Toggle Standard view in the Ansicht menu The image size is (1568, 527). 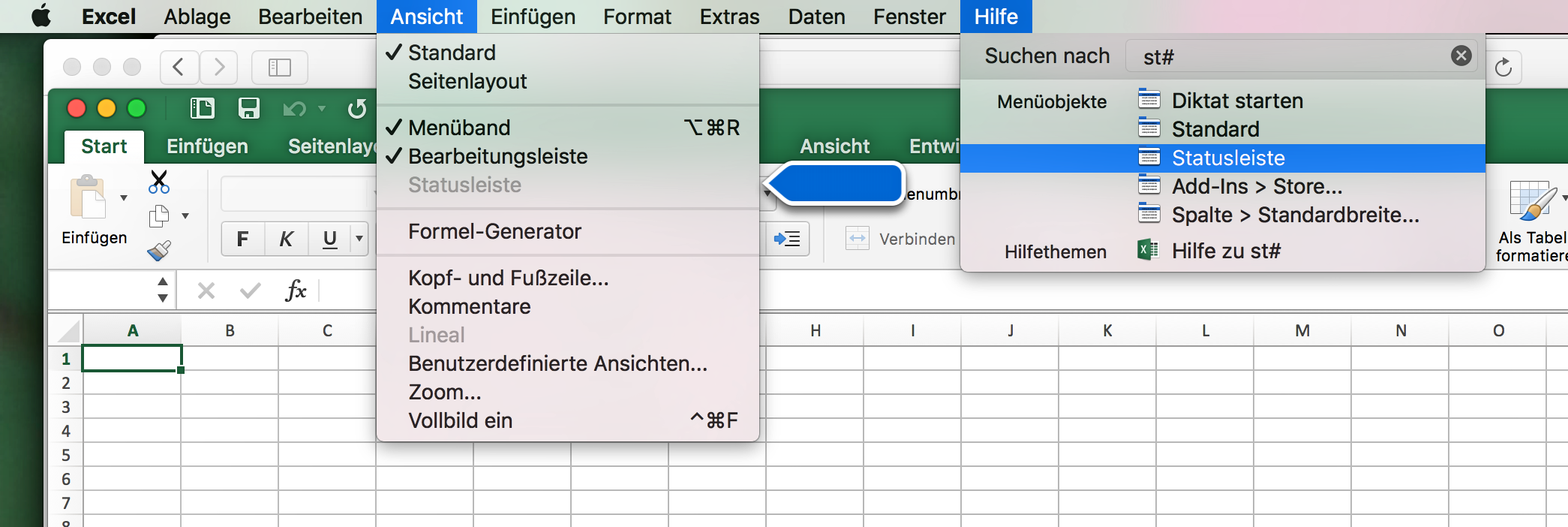[568, 53]
